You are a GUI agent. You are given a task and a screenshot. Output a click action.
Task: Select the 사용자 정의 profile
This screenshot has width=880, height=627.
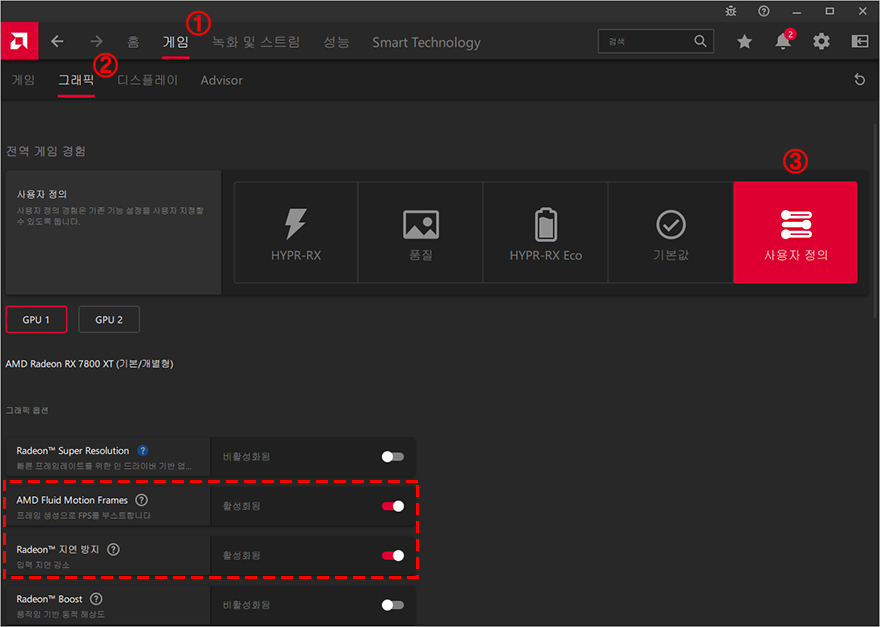795,232
